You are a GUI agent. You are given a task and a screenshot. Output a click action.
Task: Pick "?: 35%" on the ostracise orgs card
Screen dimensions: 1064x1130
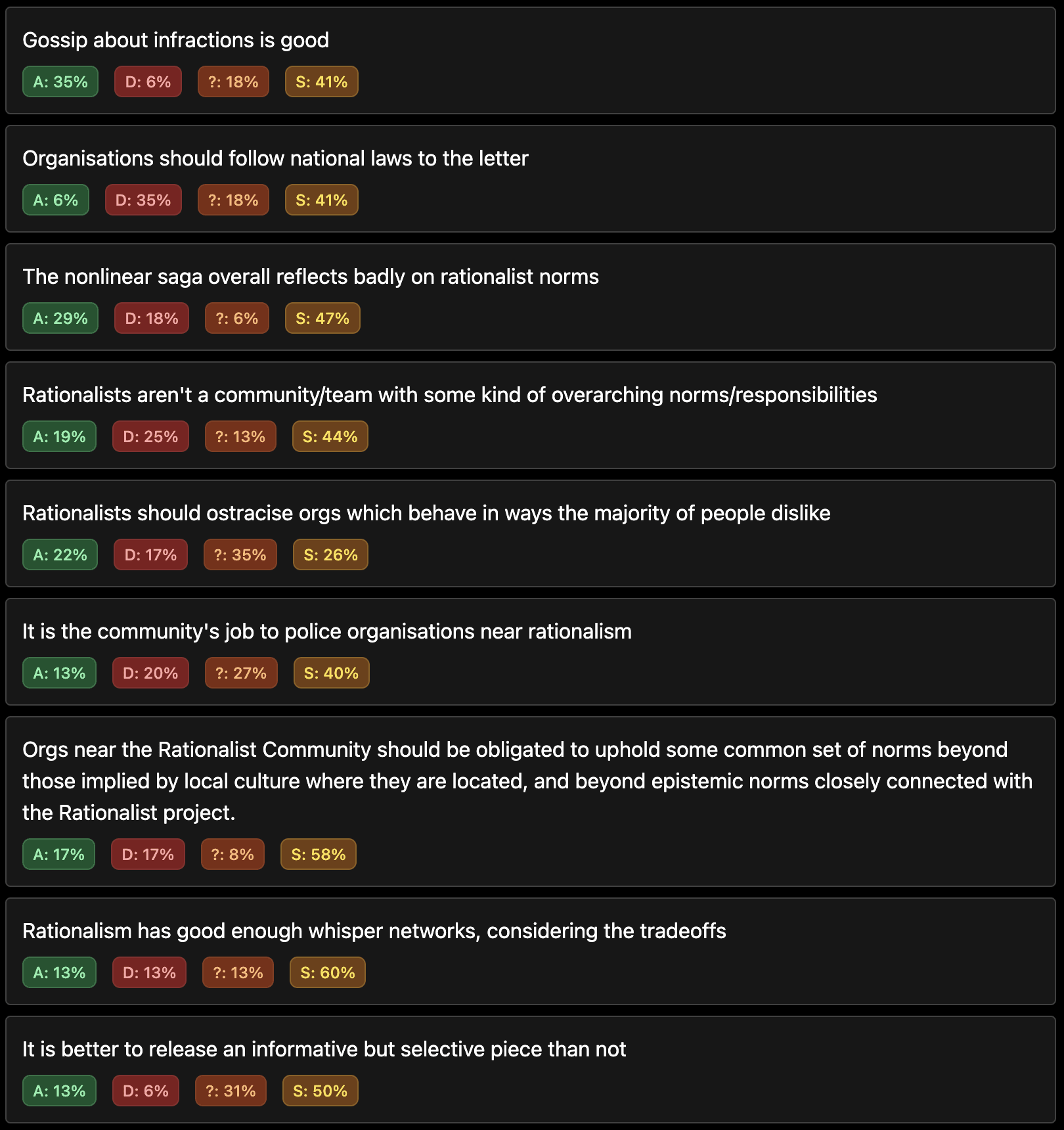(240, 555)
